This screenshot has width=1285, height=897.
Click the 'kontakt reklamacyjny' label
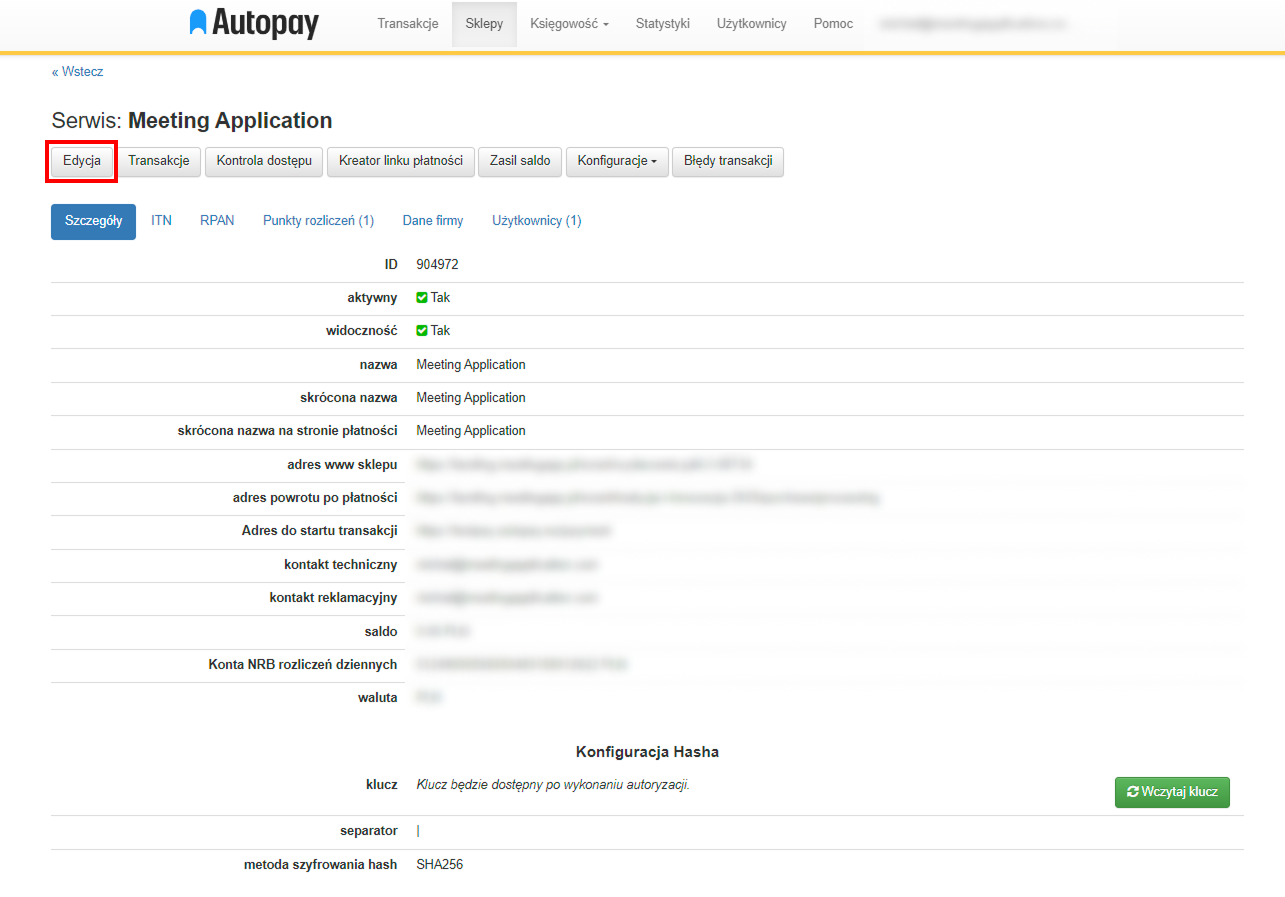pos(333,598)
